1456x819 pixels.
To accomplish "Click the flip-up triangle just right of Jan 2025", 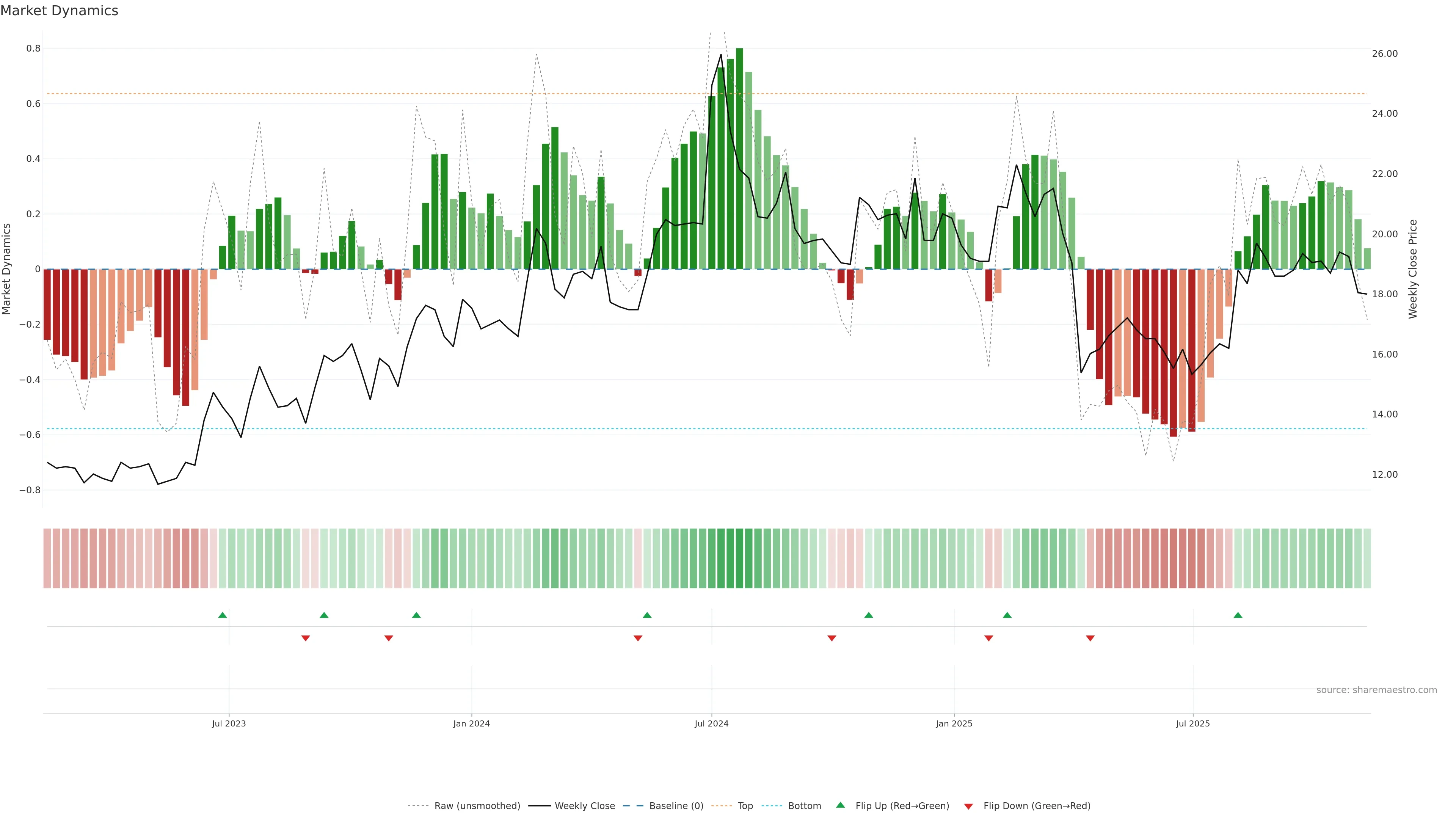I will pyautogui.click(x=1007, y=615).
